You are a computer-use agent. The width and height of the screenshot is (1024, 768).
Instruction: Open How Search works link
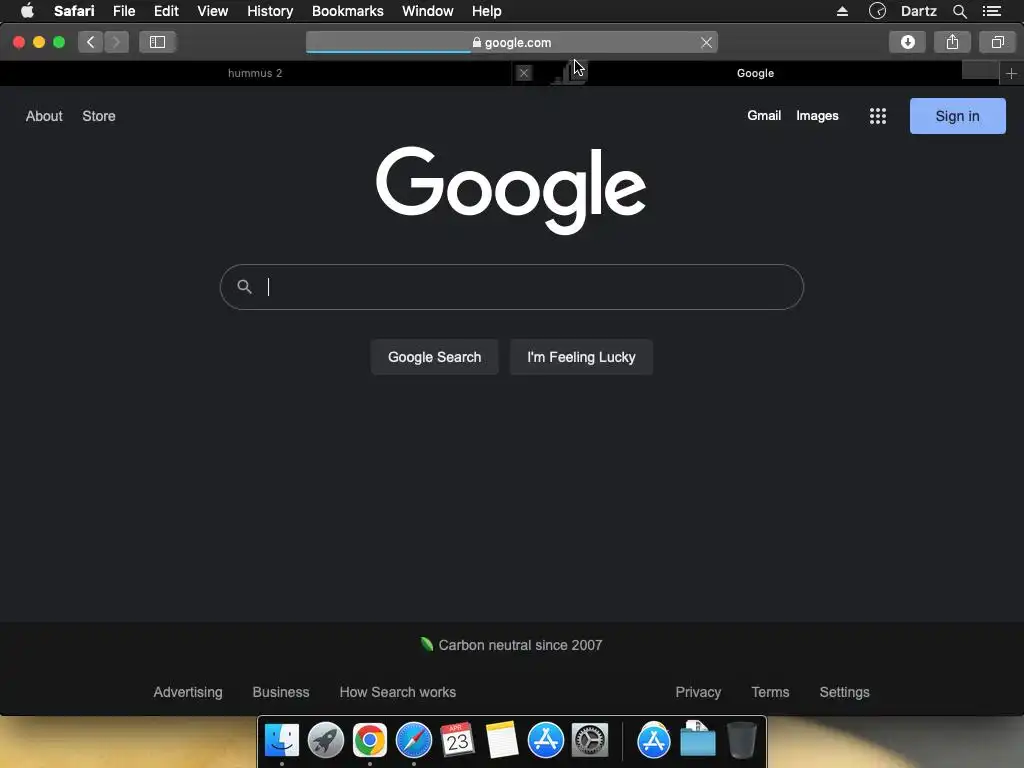[x=398, y=692]
